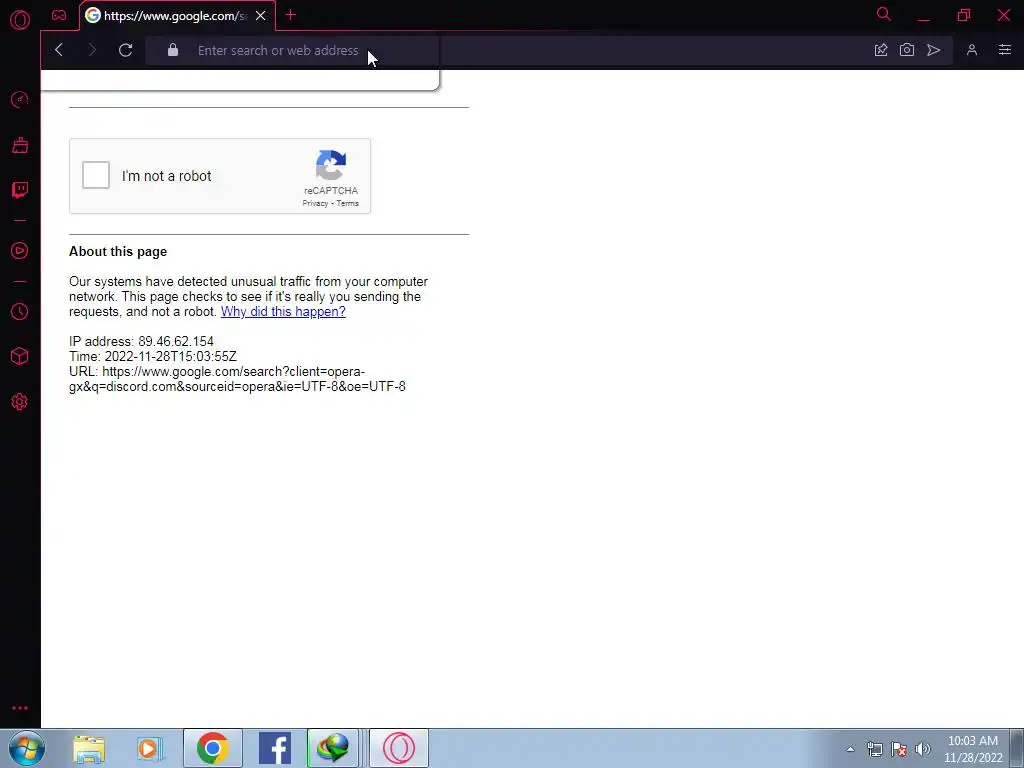Screen dimensions: 1024x768
Task: Show hidden system tray icons
Action: point(850,749)
